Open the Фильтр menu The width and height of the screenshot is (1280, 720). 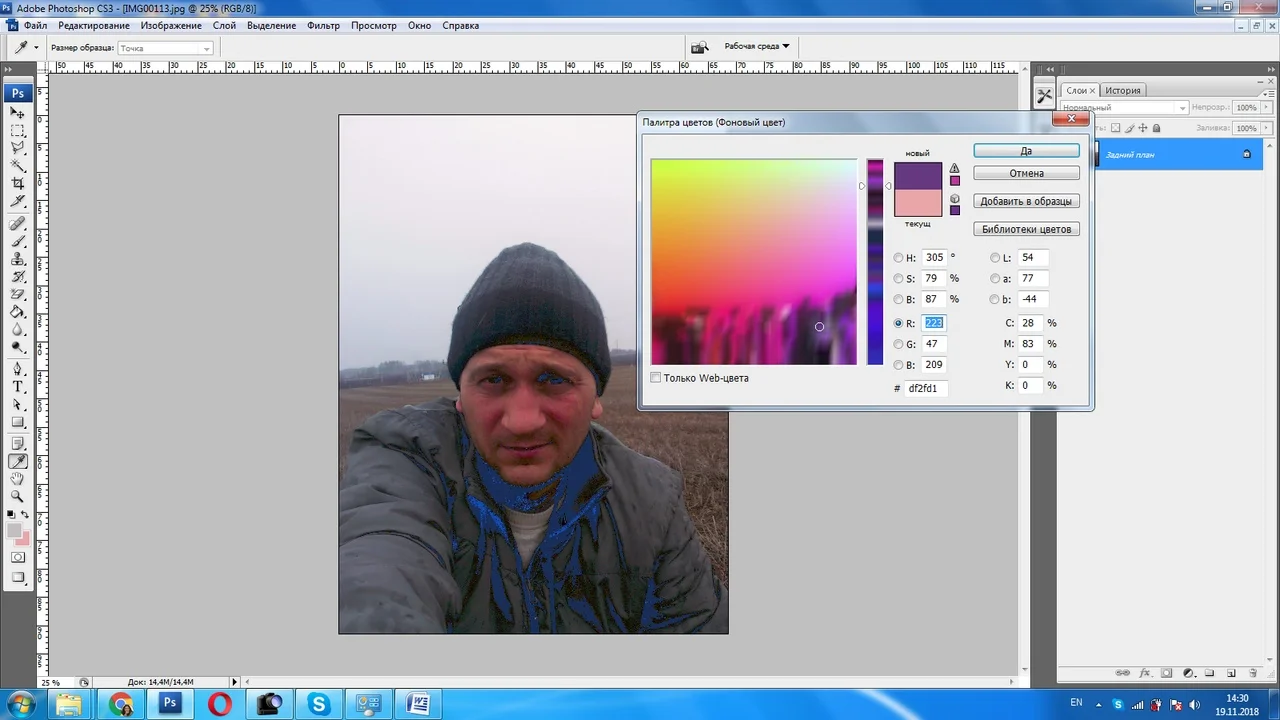[x=324, y=25]
